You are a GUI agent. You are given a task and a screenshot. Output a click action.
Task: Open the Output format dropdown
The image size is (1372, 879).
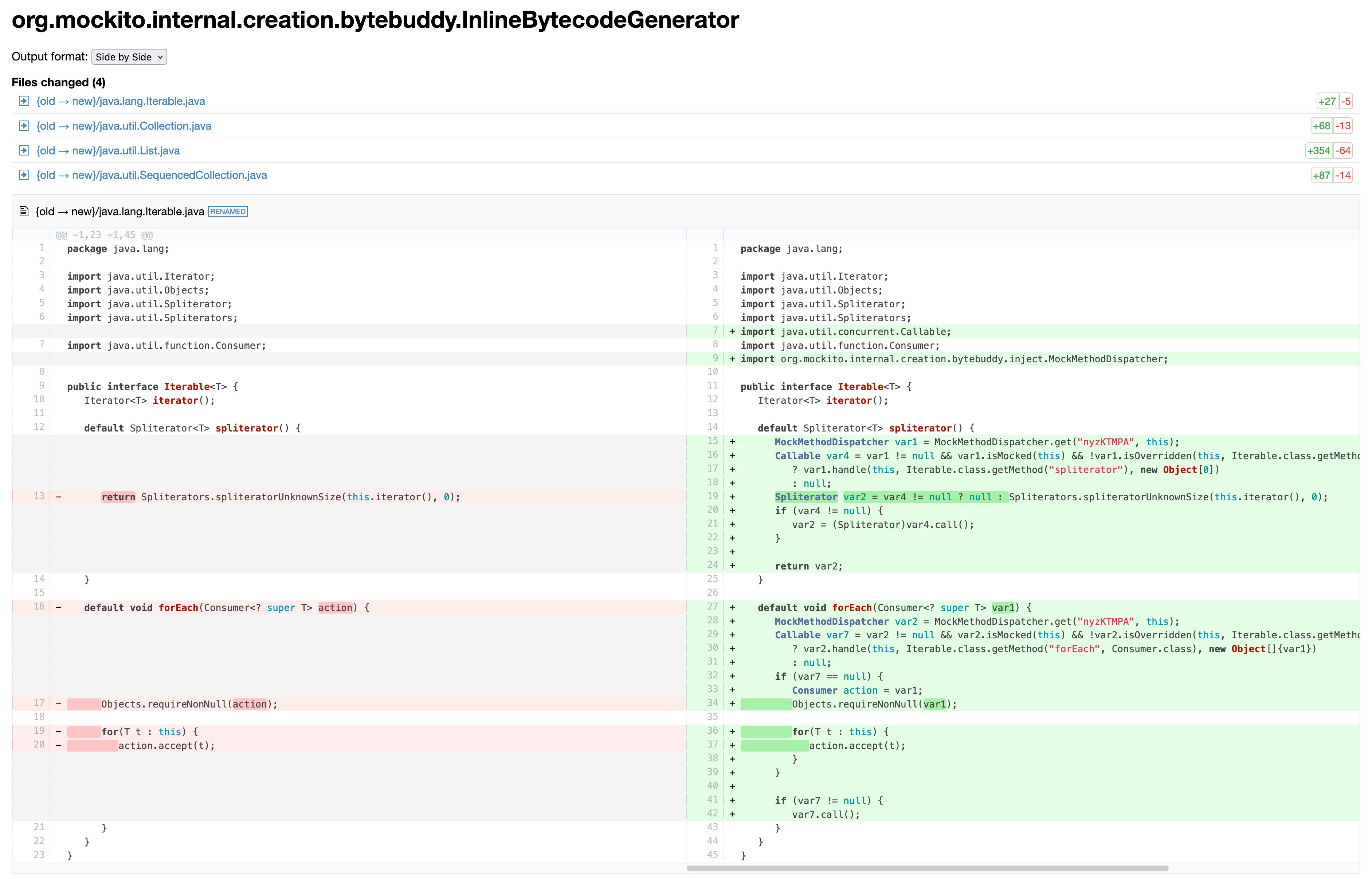[129, 56]
